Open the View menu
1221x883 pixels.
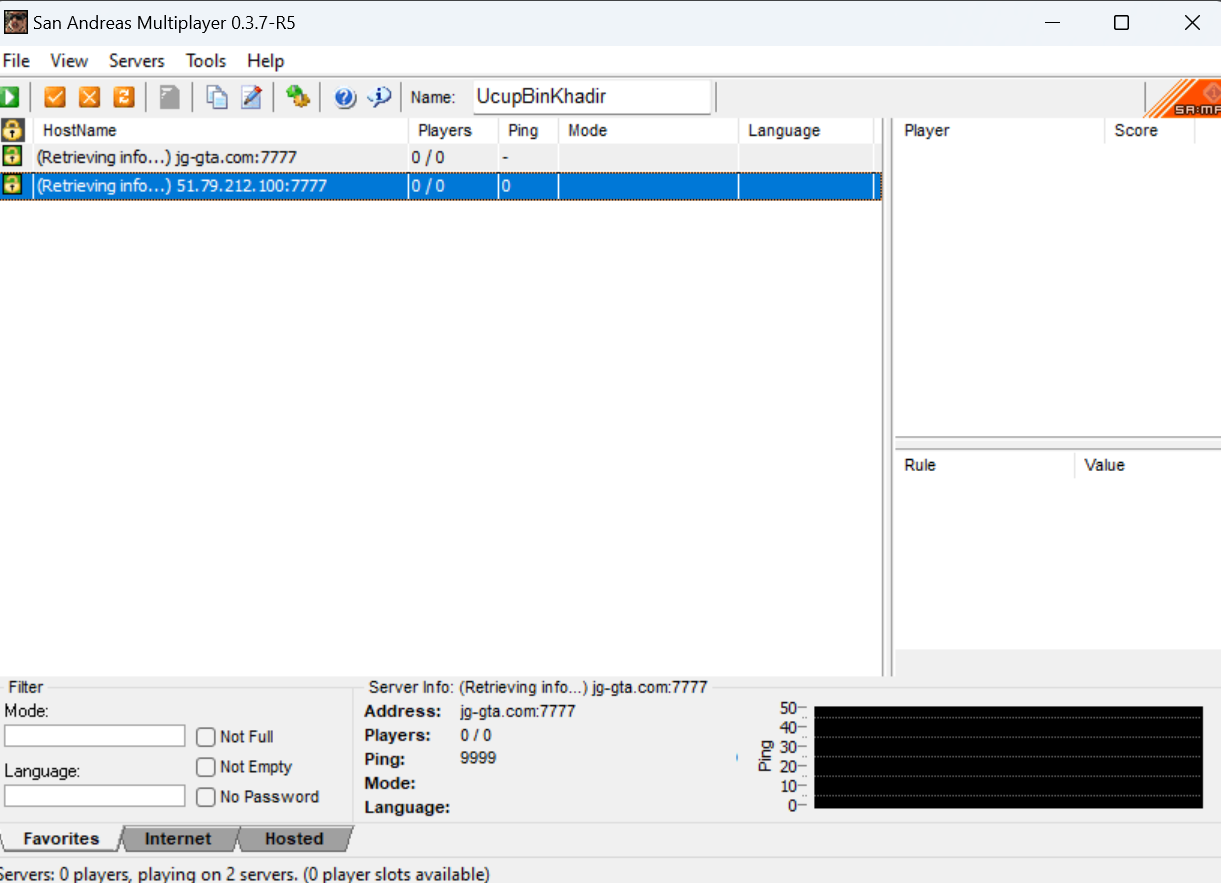(69, 61)
